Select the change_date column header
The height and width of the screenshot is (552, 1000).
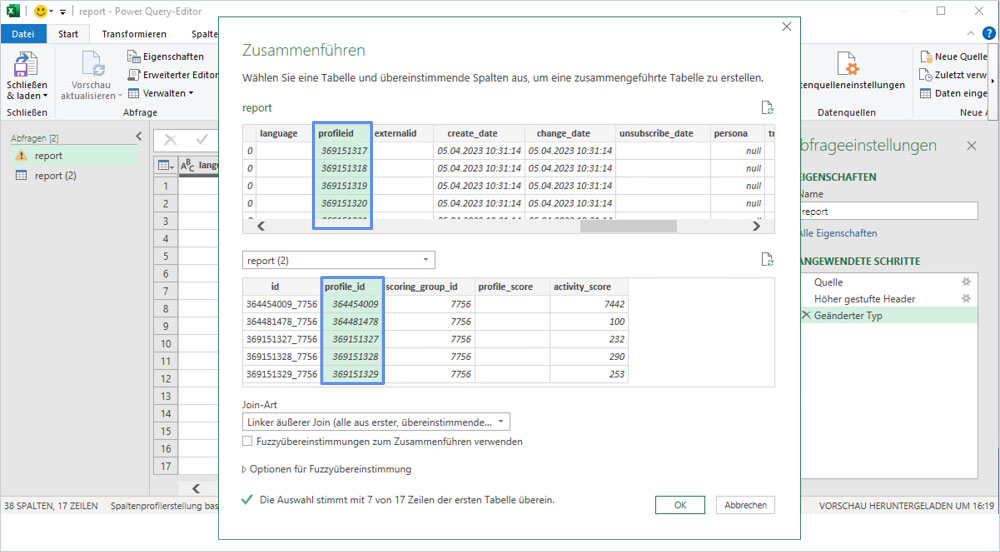click(x=570, y=133)
